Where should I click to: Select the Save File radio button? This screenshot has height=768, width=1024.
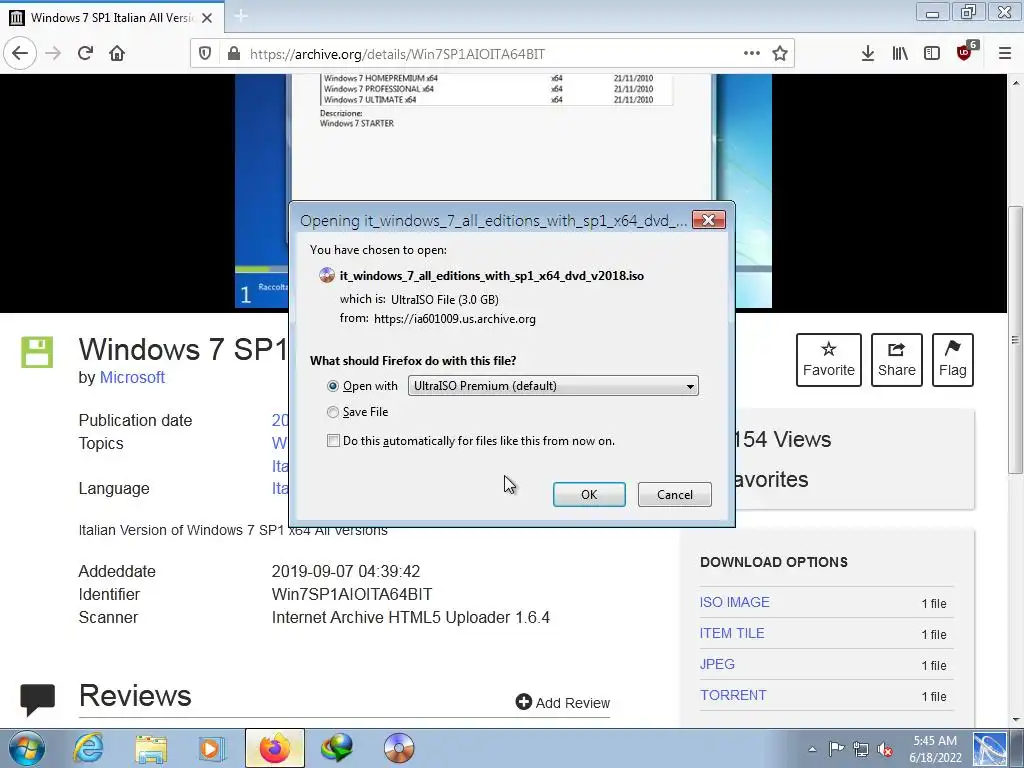click(333, 412)
